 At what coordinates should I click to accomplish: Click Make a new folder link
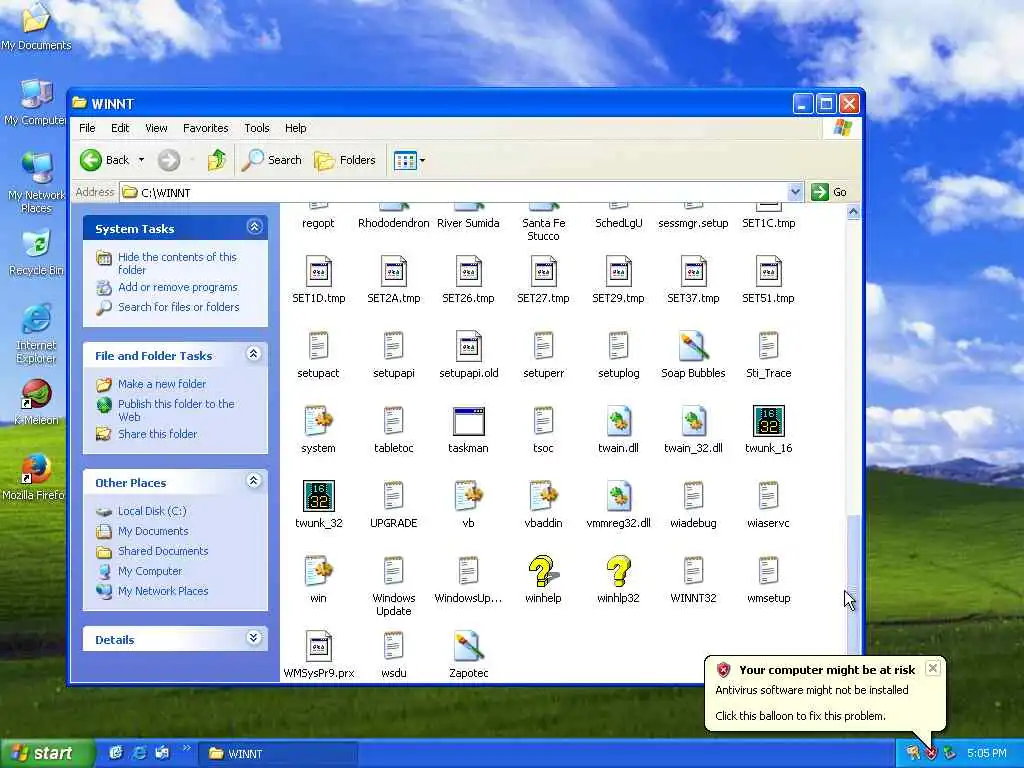tap(162, 384)
